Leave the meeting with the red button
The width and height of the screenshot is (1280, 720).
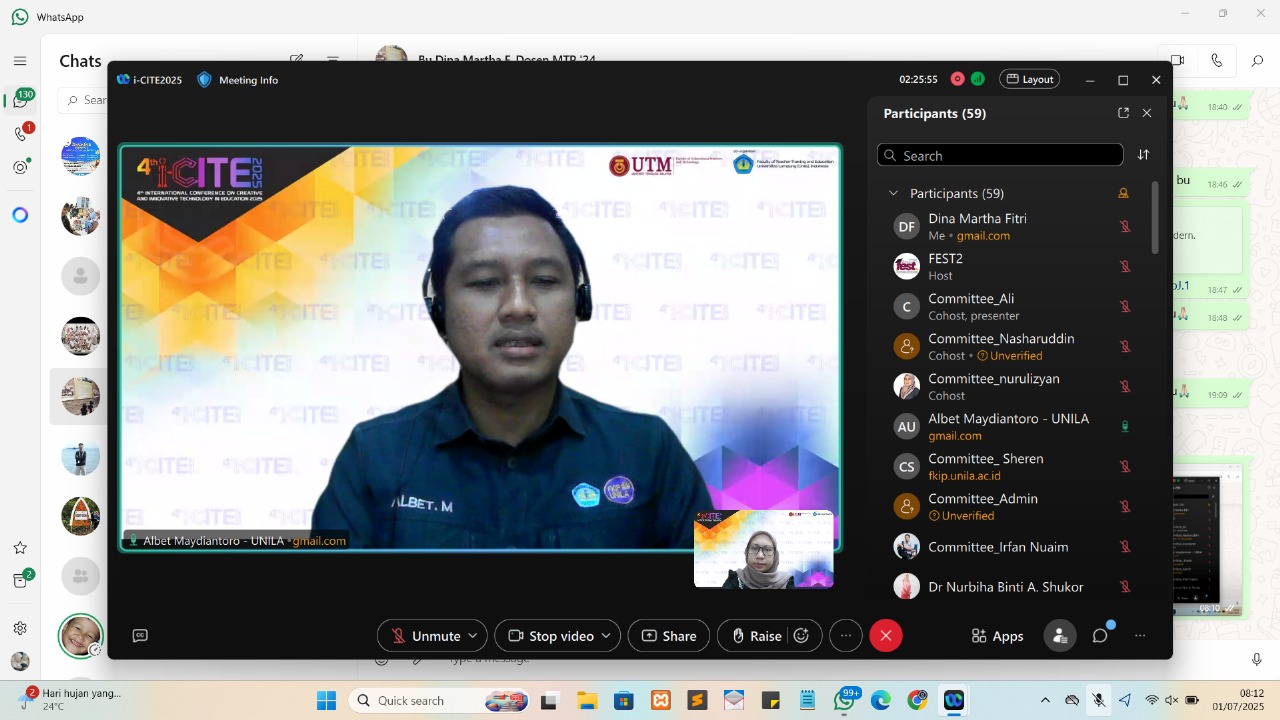click(885, 635)
